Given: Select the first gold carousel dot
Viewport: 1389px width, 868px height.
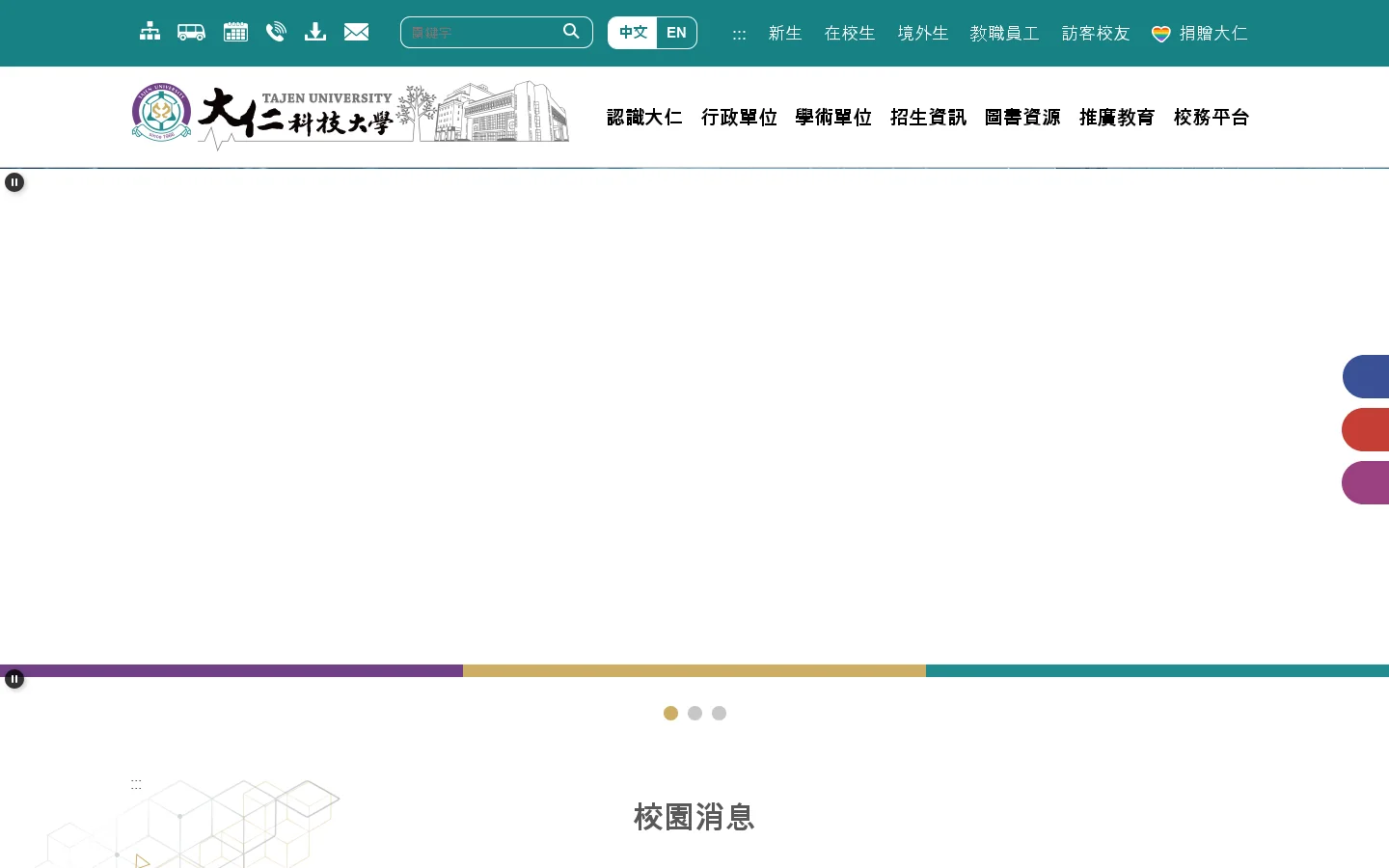Looking at the screenshot, I should (x=670, y=714).
